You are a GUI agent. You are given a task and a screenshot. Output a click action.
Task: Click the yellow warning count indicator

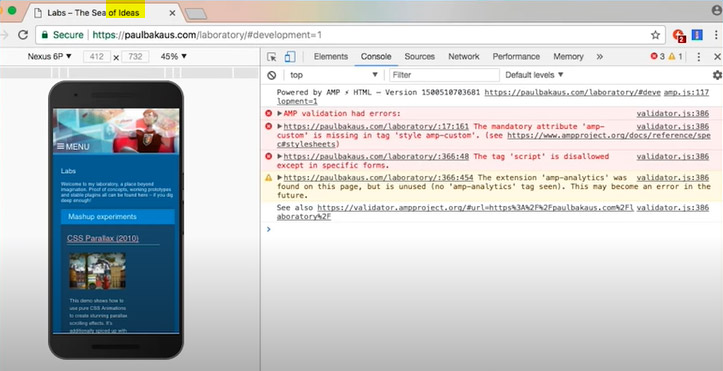coord(675,56)
